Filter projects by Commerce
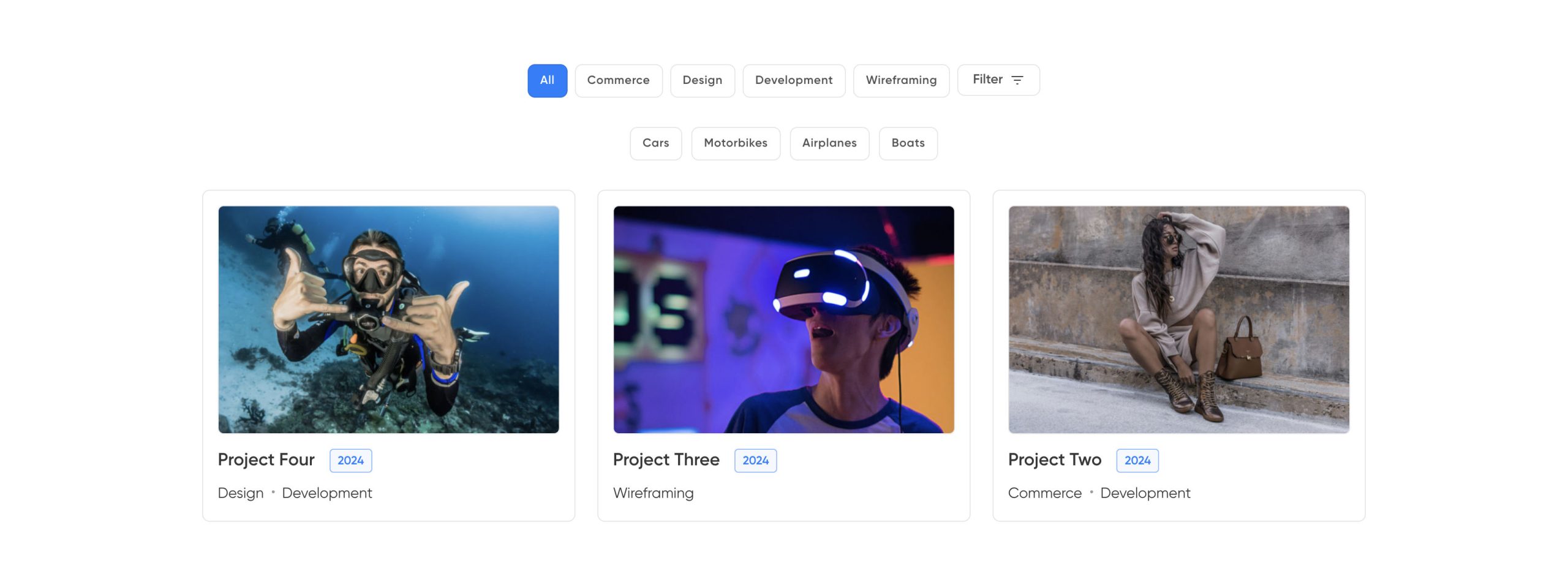1568x568 pixels. pyautogui.click(x=618, y=80)
